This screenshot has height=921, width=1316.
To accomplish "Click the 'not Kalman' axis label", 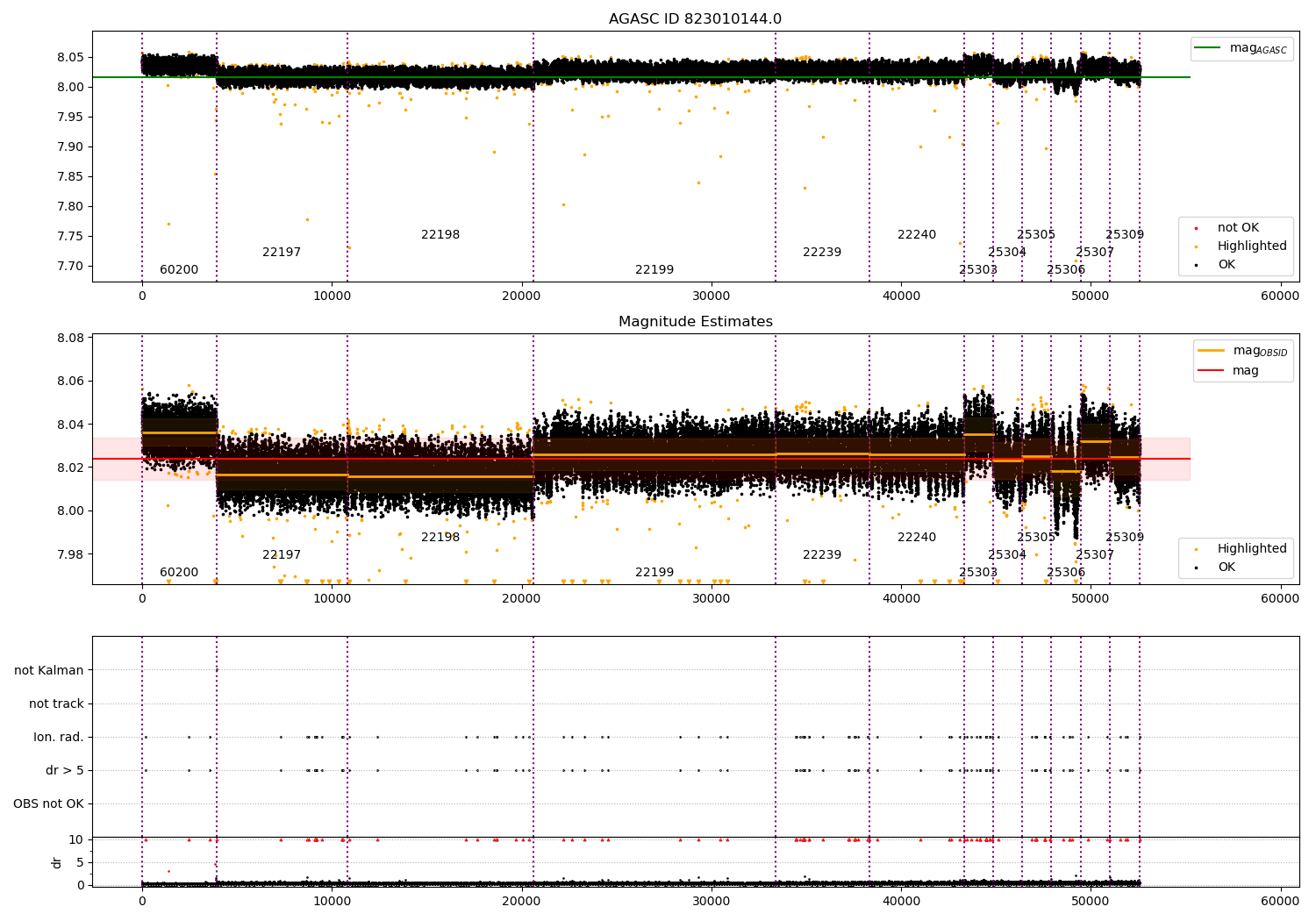I will click(x=49, y=670).
